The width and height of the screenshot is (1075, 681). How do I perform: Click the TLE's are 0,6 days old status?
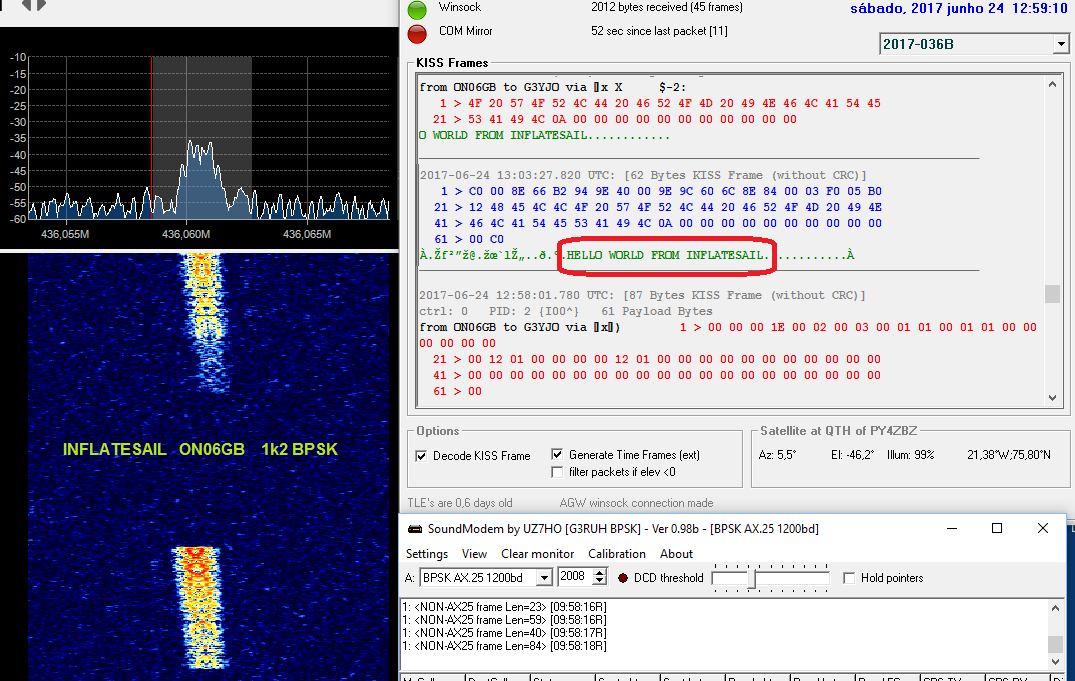(460, 503)
